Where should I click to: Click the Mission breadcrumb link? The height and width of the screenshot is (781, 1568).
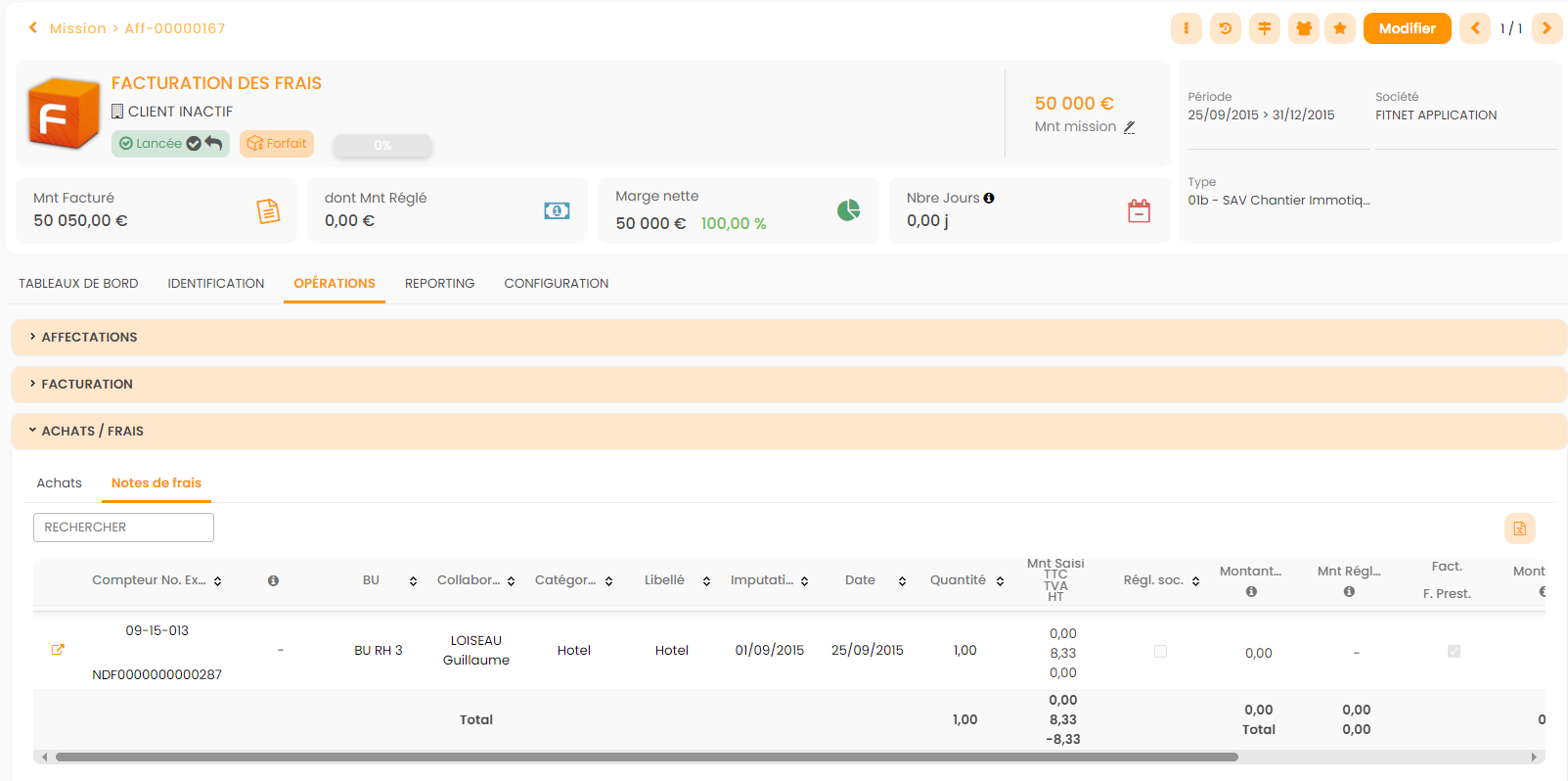(x=77, y=28)
